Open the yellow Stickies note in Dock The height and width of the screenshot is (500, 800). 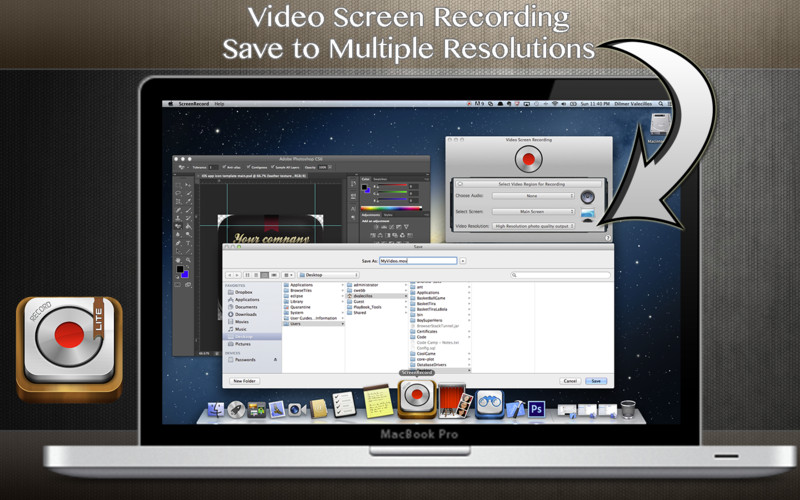tap(378, 402)
